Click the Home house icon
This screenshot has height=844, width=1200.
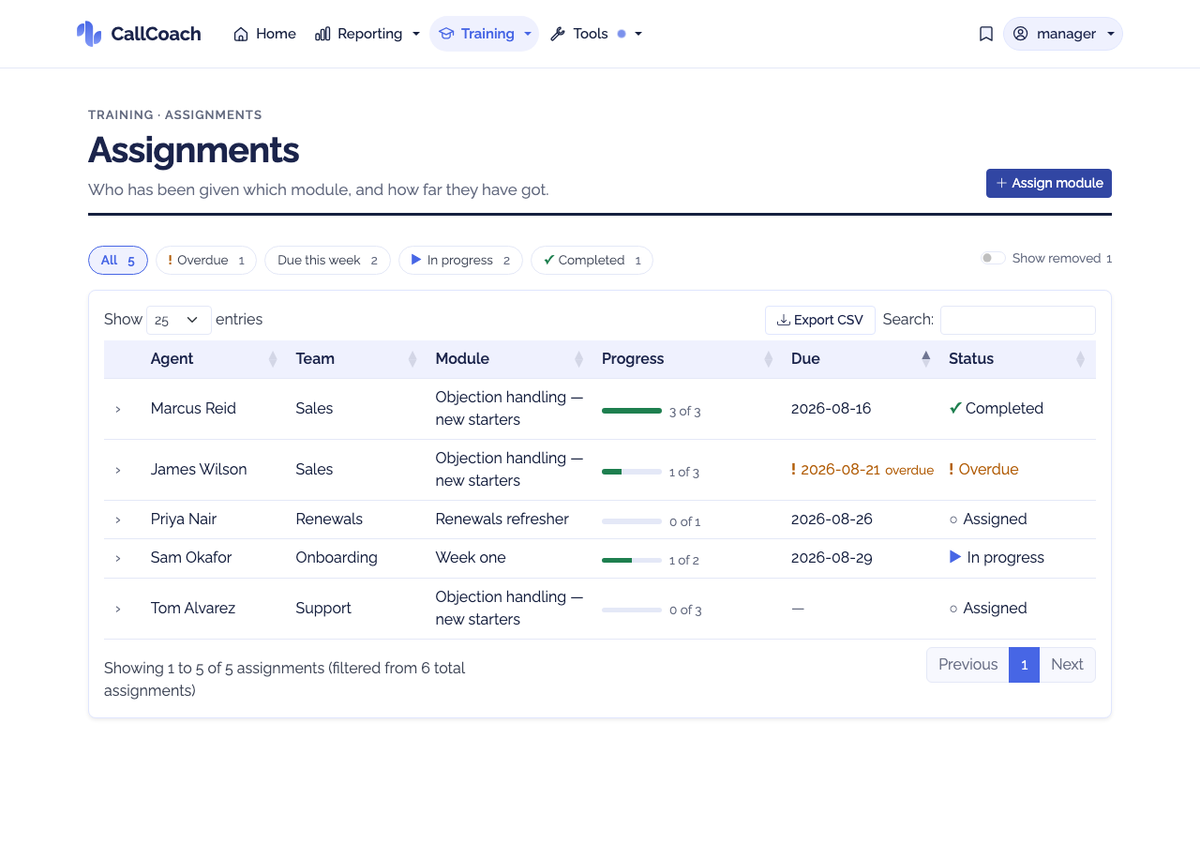tap(241, 34)
